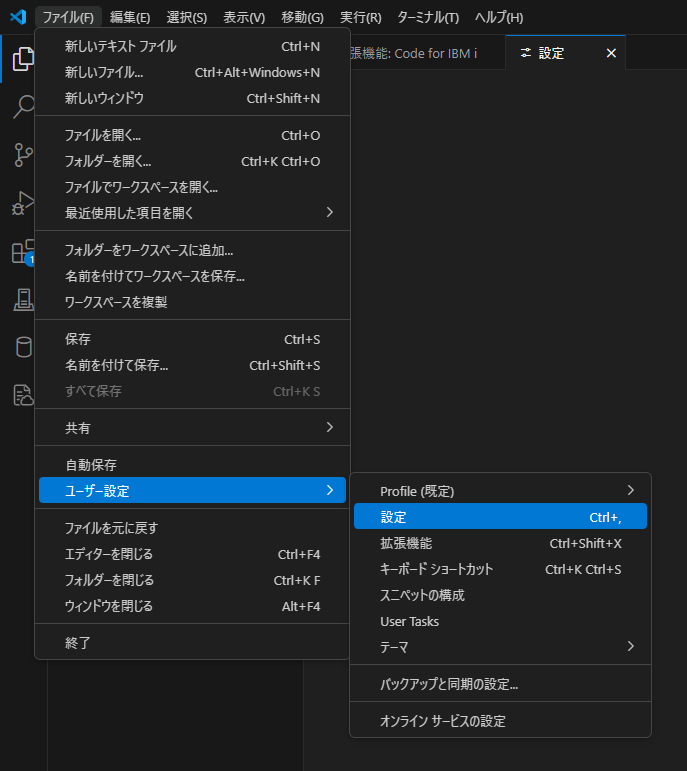The image size is (687, 771).
Task: Open the ヘルプ(H) menu
Action: (x=499, y=18)
